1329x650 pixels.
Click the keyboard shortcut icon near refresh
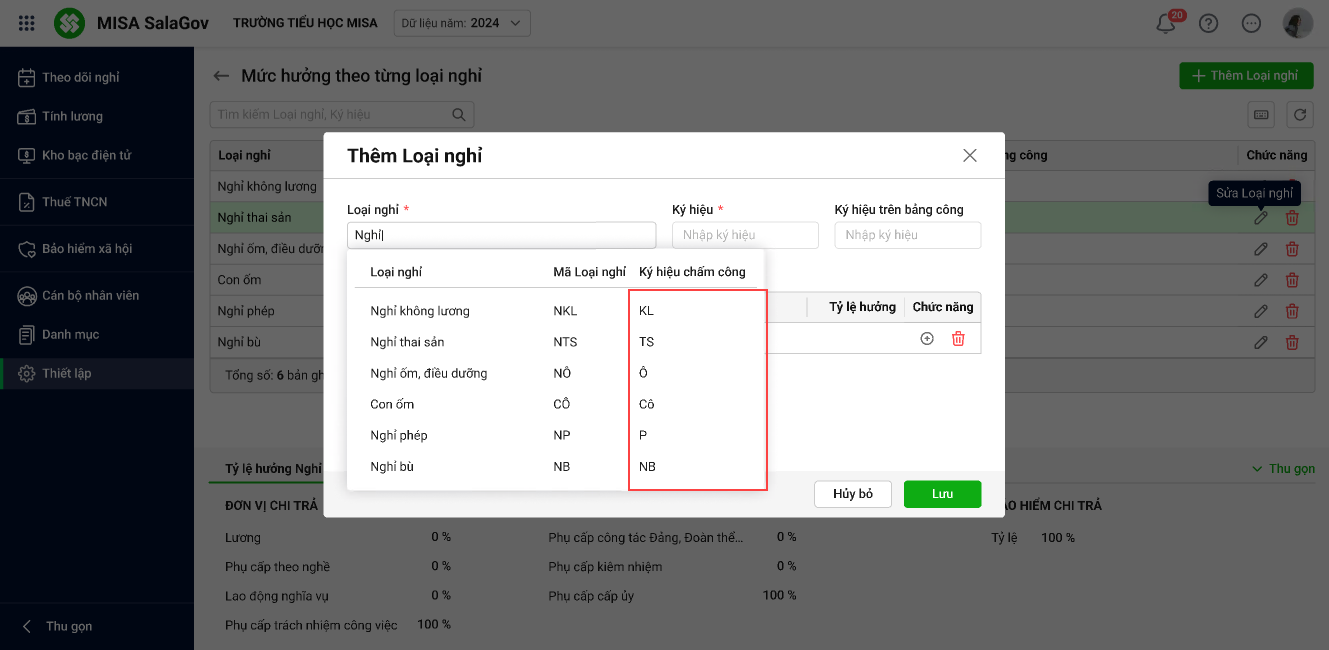pyautogui.click(x=1261, y=115)
